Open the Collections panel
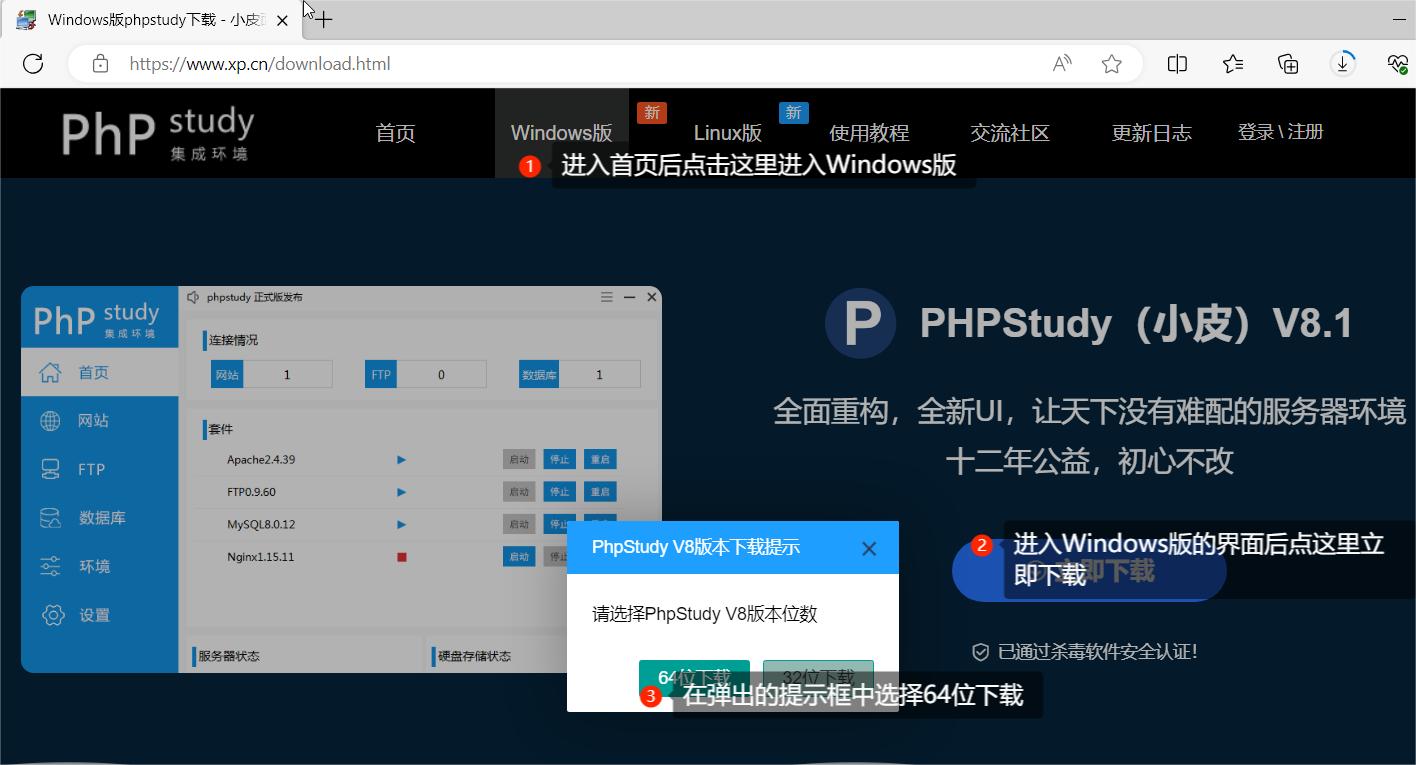Screen dimensions: 1416x765 pyautogui.click(x=1288, y=63)
